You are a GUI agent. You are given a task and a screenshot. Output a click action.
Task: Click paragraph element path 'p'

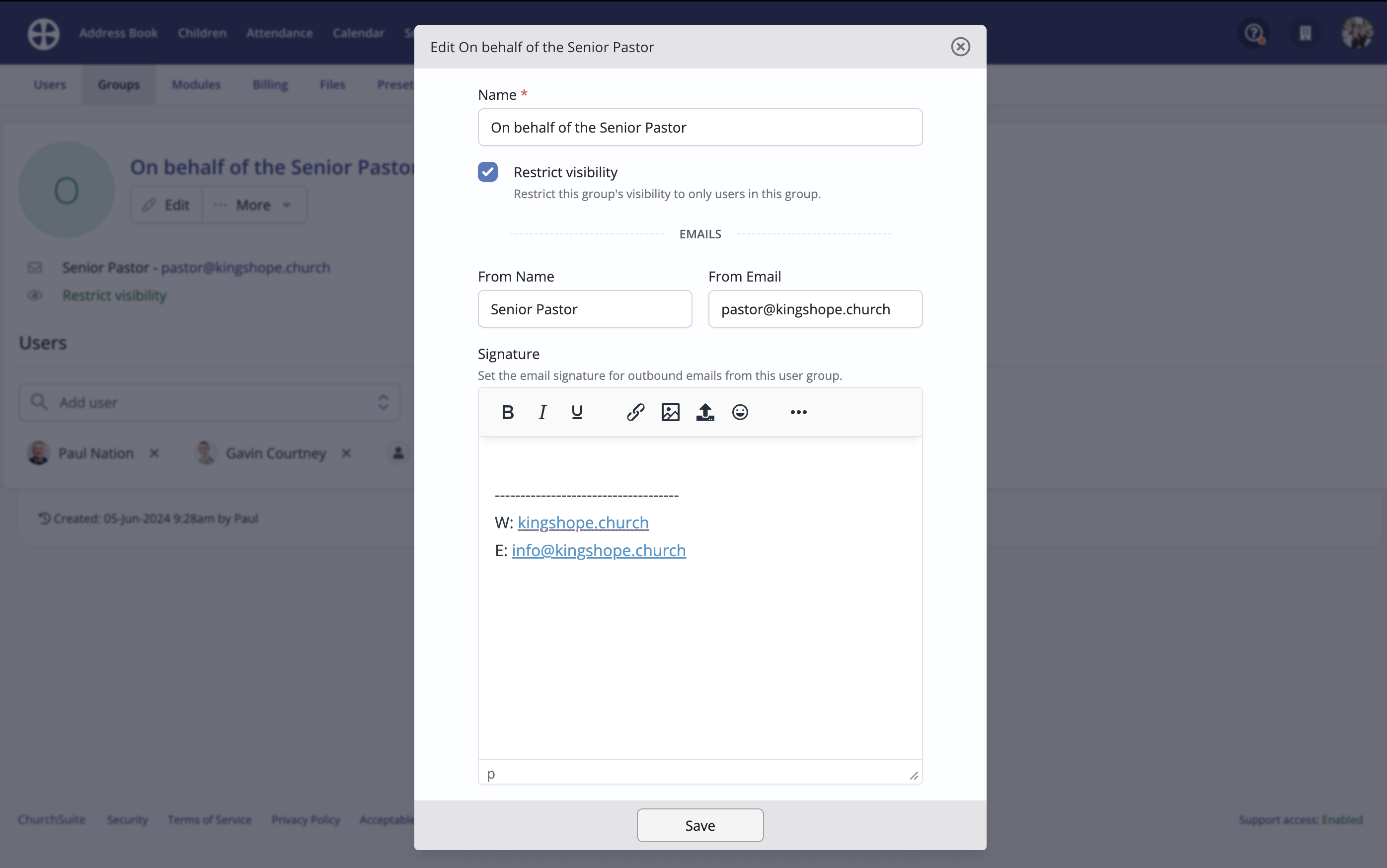(491, 774)
